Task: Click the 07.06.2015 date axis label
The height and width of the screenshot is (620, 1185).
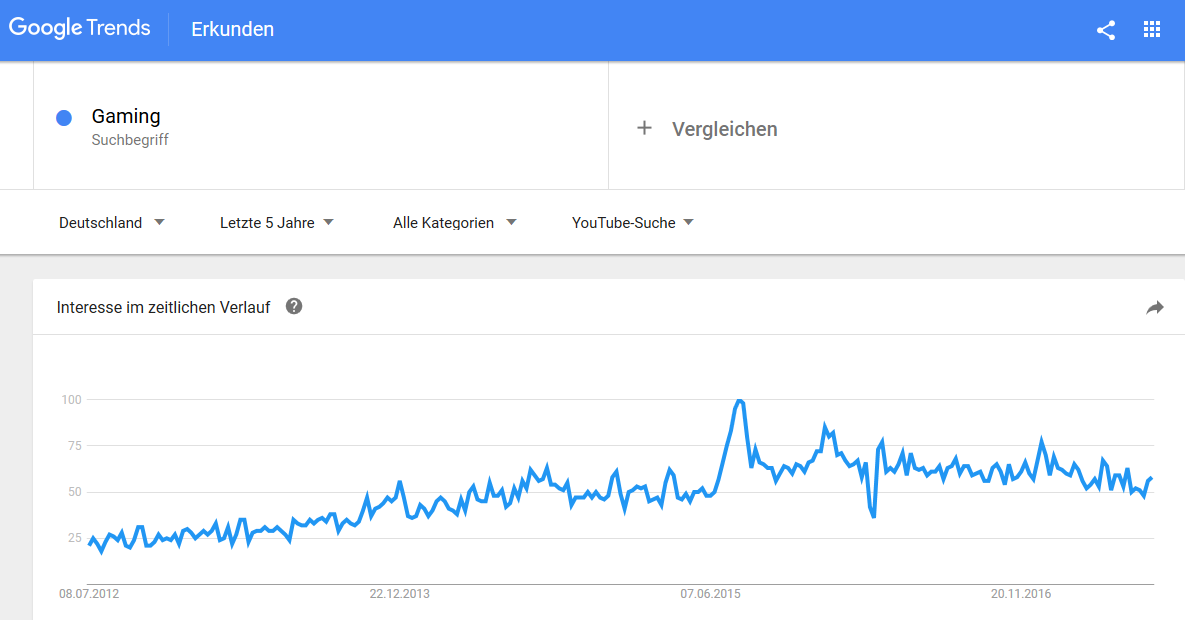Action: (x=711, y=594)
